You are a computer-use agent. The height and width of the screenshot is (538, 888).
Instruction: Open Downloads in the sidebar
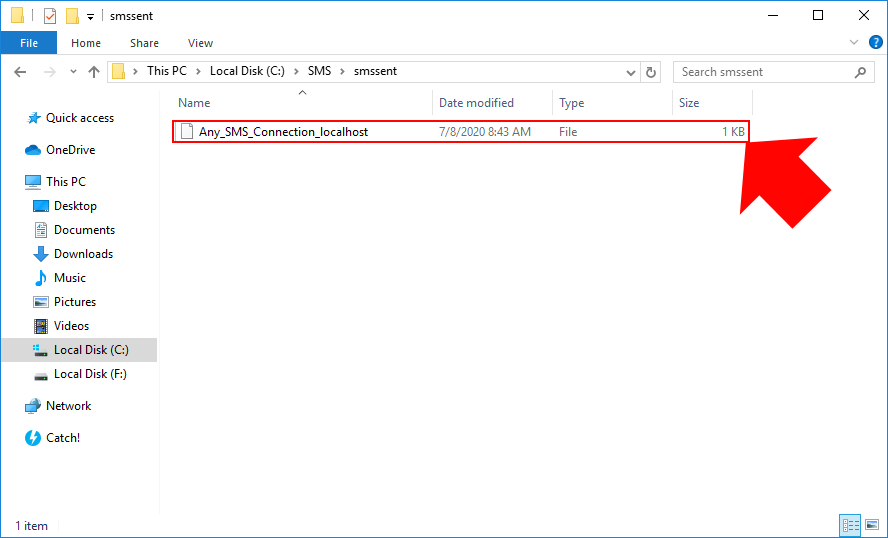pos(83,254)
